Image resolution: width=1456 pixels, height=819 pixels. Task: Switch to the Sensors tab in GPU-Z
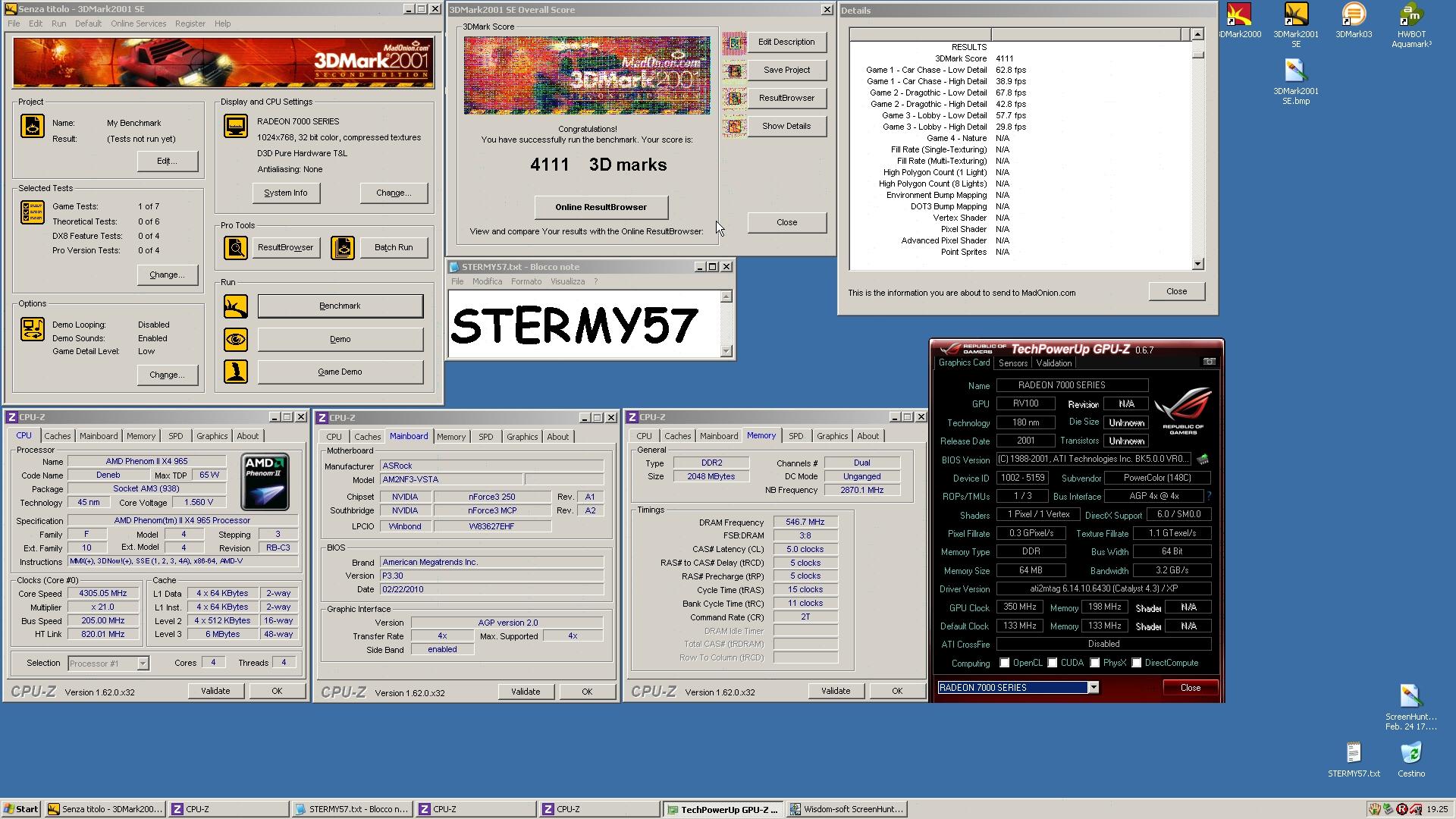tap(1013, 363)
